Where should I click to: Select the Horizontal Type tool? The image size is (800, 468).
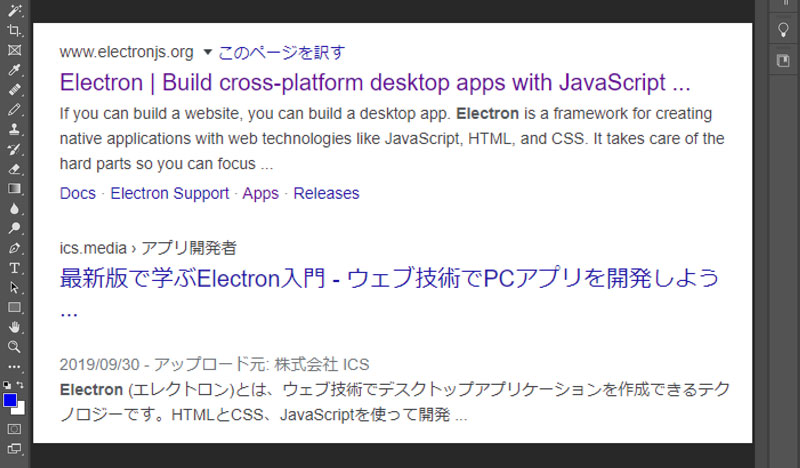tap(14, 268)
